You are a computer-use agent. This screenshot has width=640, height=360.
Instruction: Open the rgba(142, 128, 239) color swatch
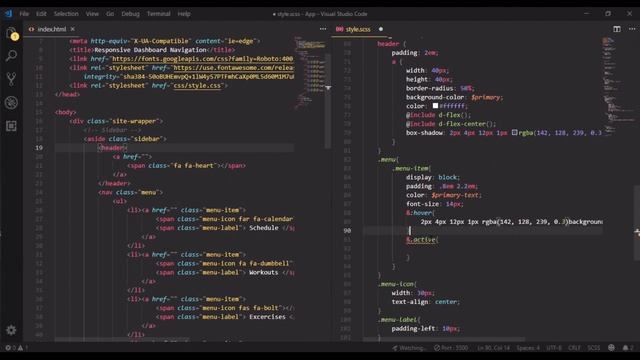pos(515,133)
